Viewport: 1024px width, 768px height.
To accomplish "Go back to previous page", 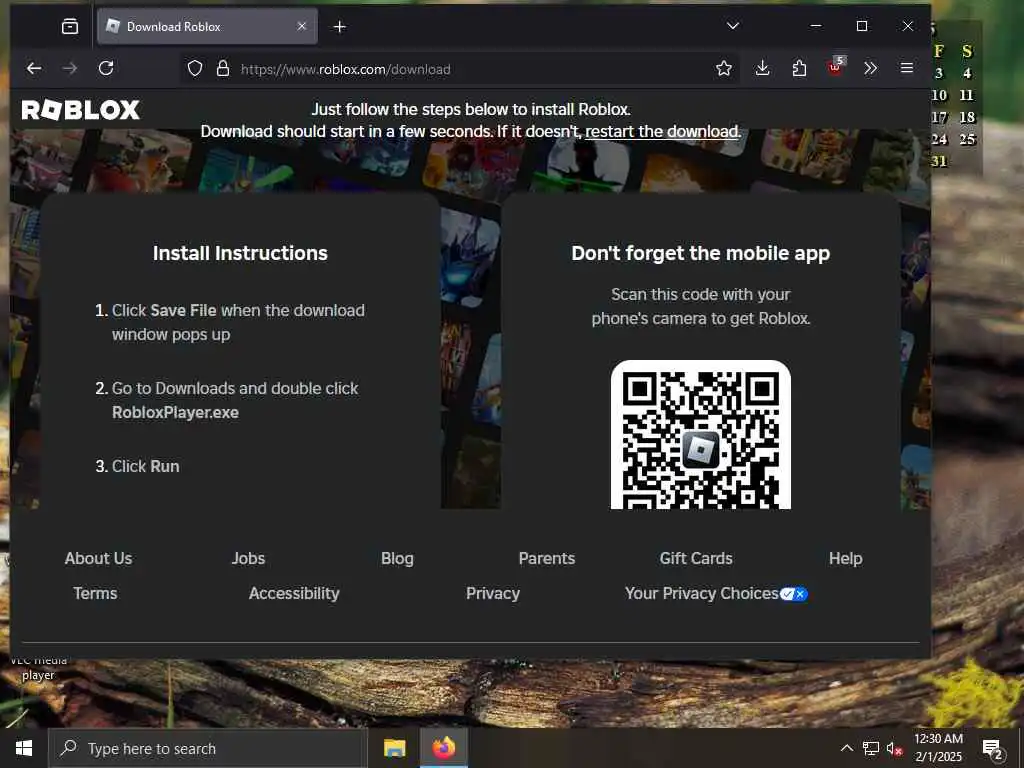I will [x=34, y=69].
